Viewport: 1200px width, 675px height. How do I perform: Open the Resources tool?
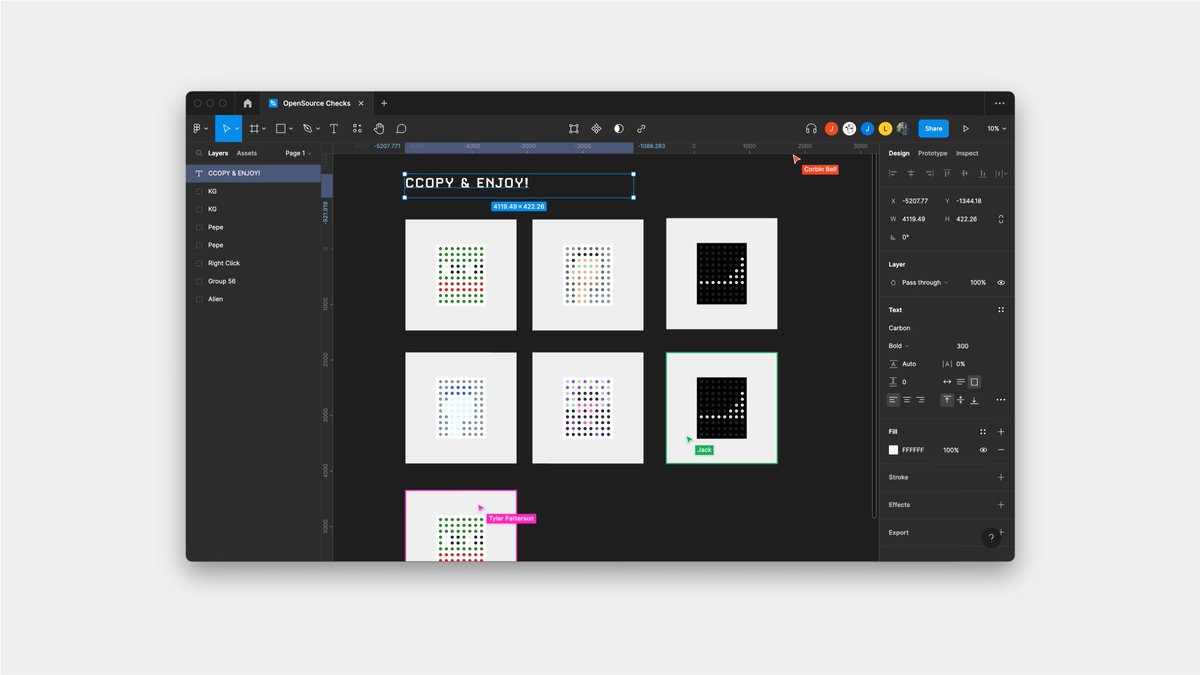[x=357, y=129]
